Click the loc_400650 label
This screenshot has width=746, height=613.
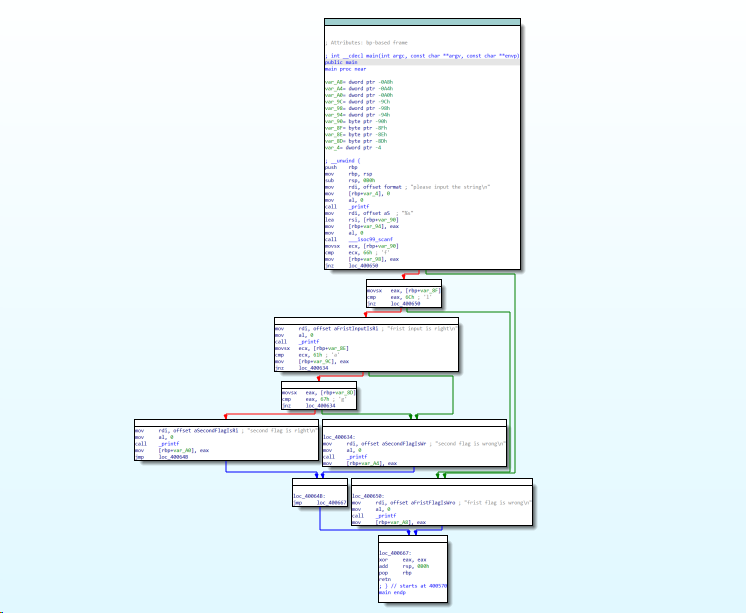[x=368, y=496]
